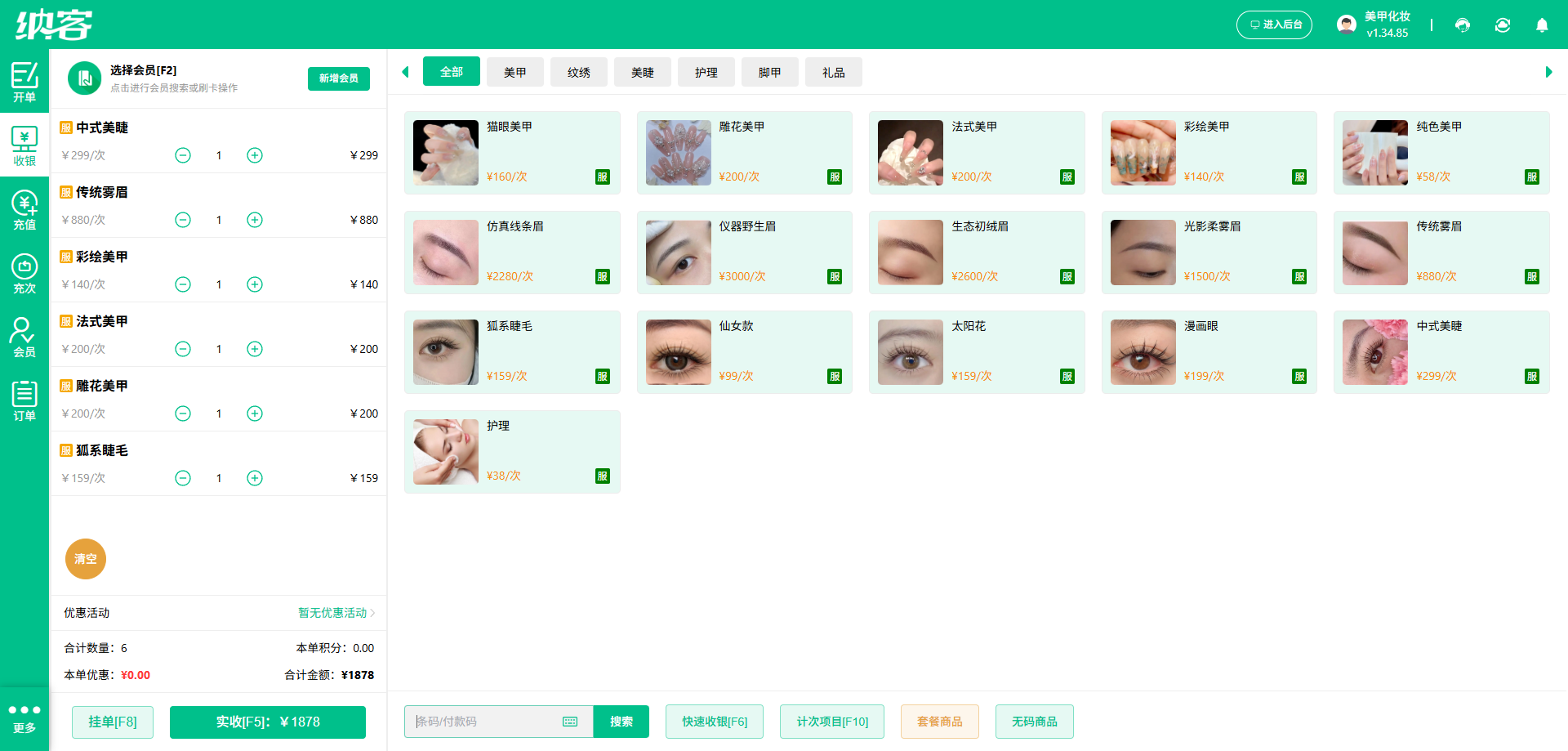Viewport: 1568px width, 751px height.
Task: Increase quantity of 中式美睫
Action: click(x=255, y=155)
